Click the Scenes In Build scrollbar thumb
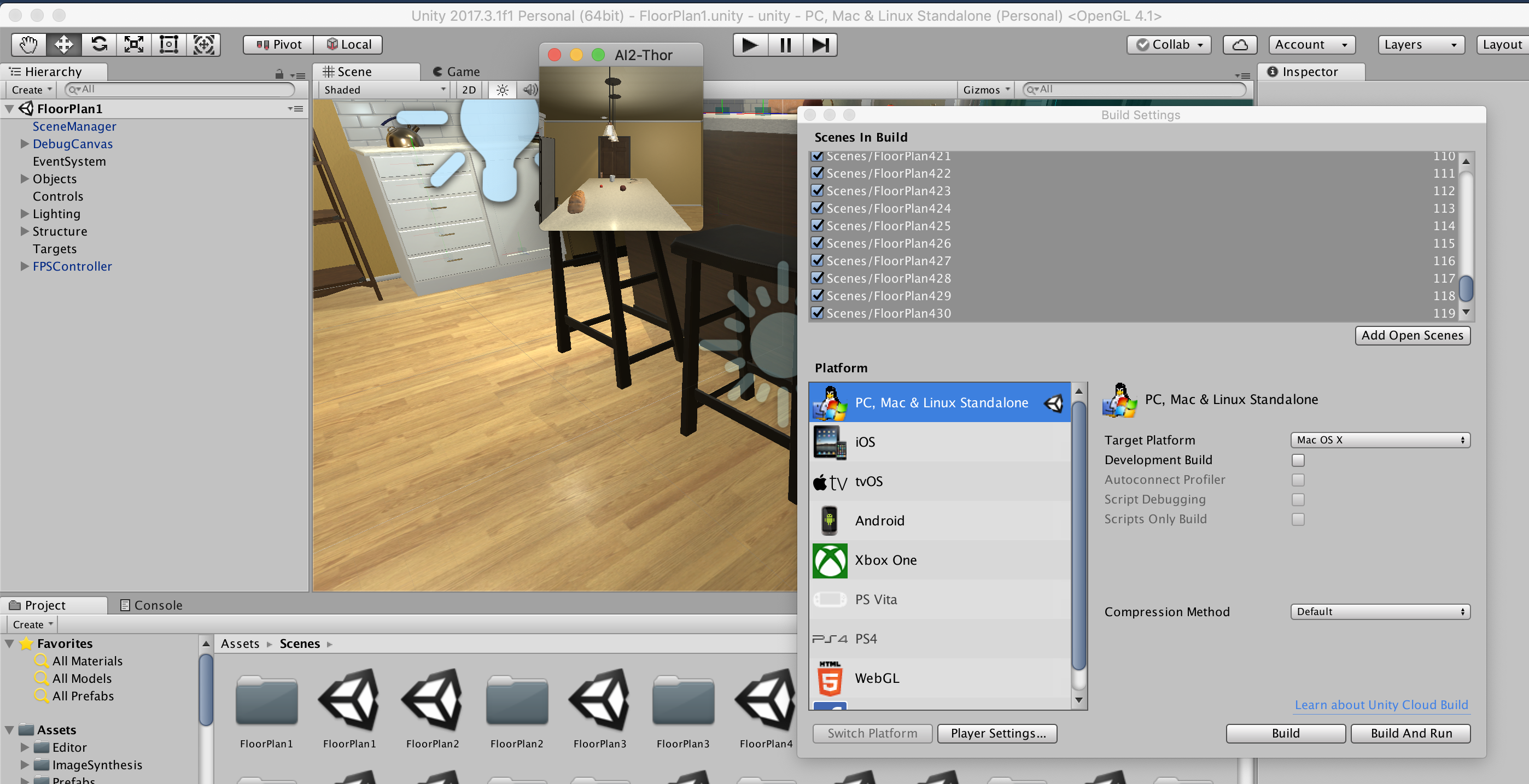 coord(1466,289)
